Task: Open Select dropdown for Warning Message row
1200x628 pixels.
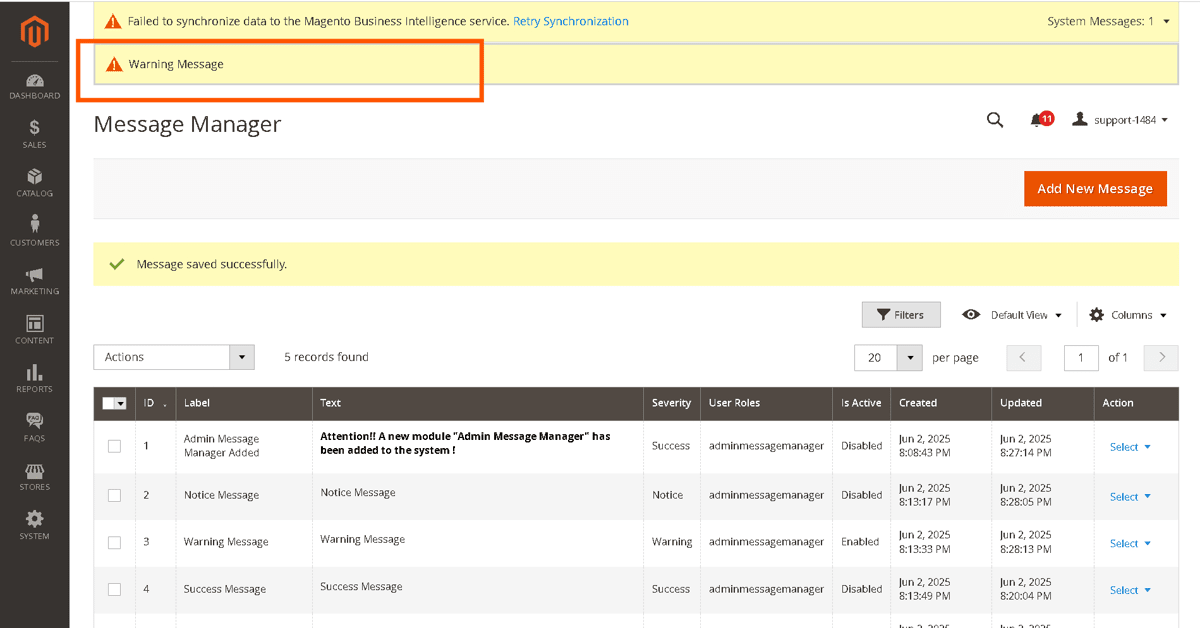Action: click(1130, 543)
